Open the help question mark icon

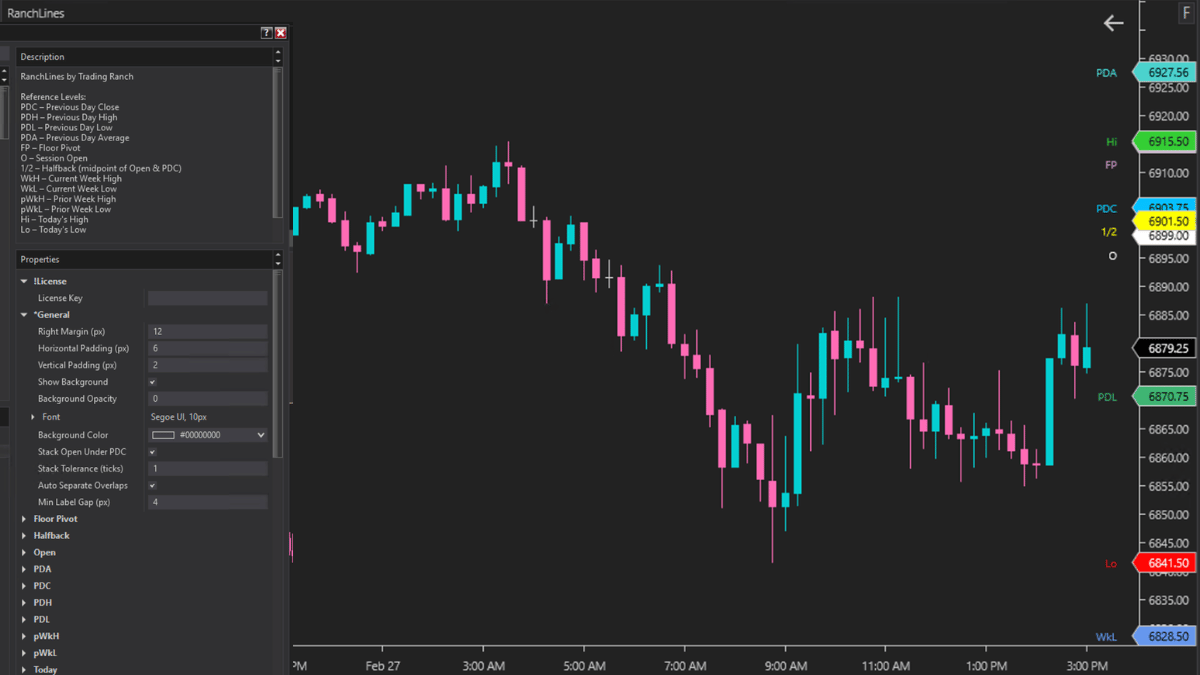pyautogui.click(x=267, y=33)
